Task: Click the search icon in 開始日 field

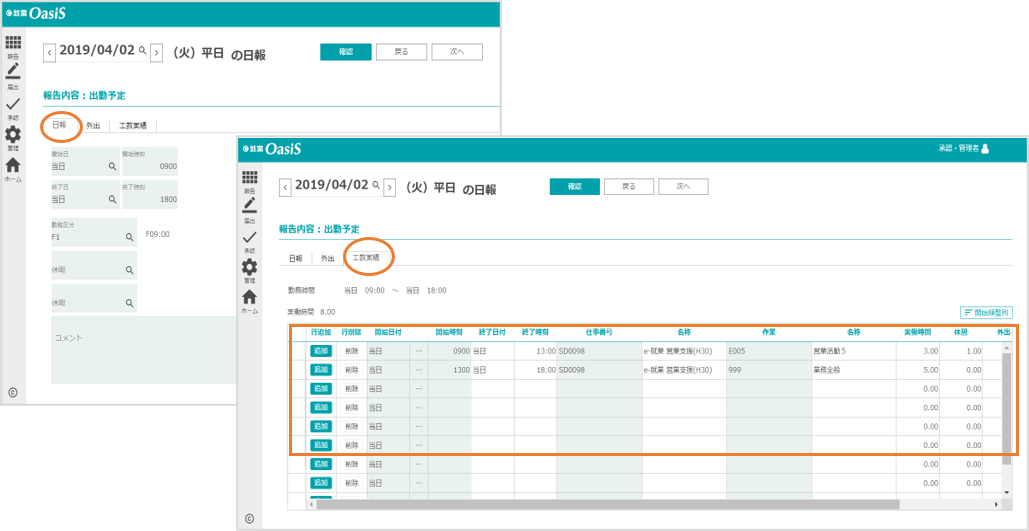Action: tap(112, 166)
